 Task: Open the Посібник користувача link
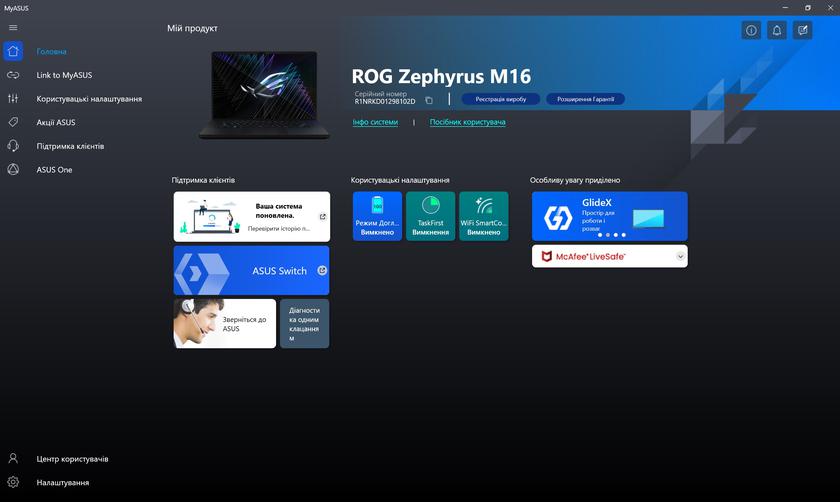point(467,122)
